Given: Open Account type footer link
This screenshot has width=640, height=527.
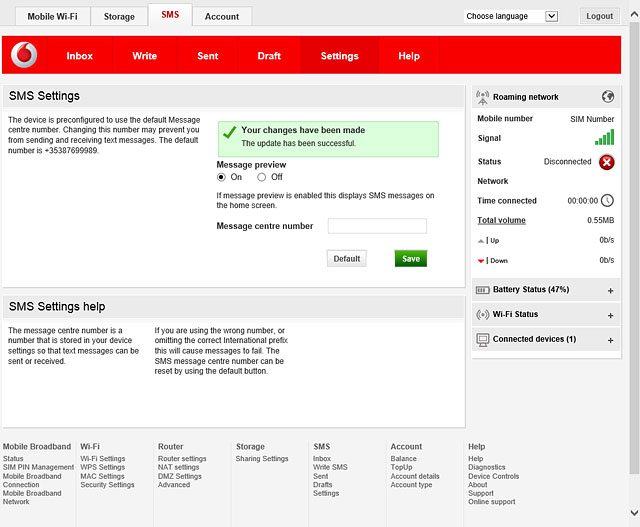Looking at the screenshot, I should pos(411,485).
